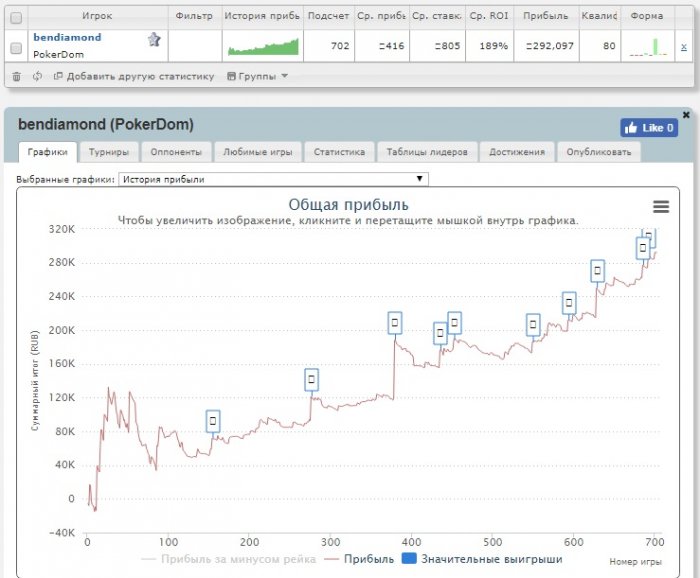Click the star icon next to bendiamond
The image size is (700, 578).
pyautogui.click(x=154, y=40)
